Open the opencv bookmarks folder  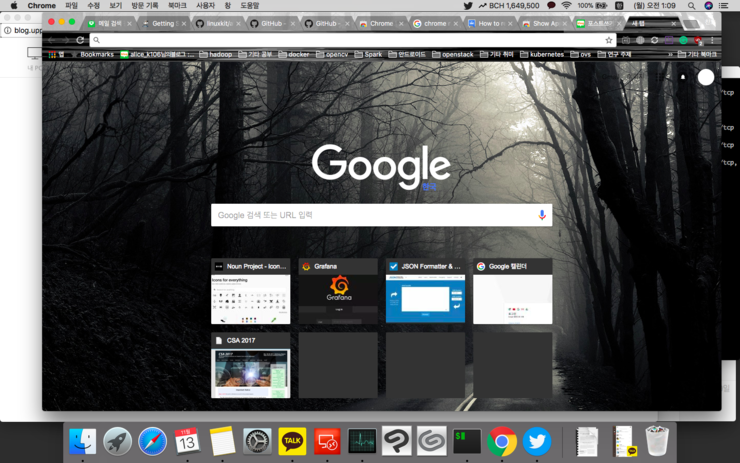[332, 54]
